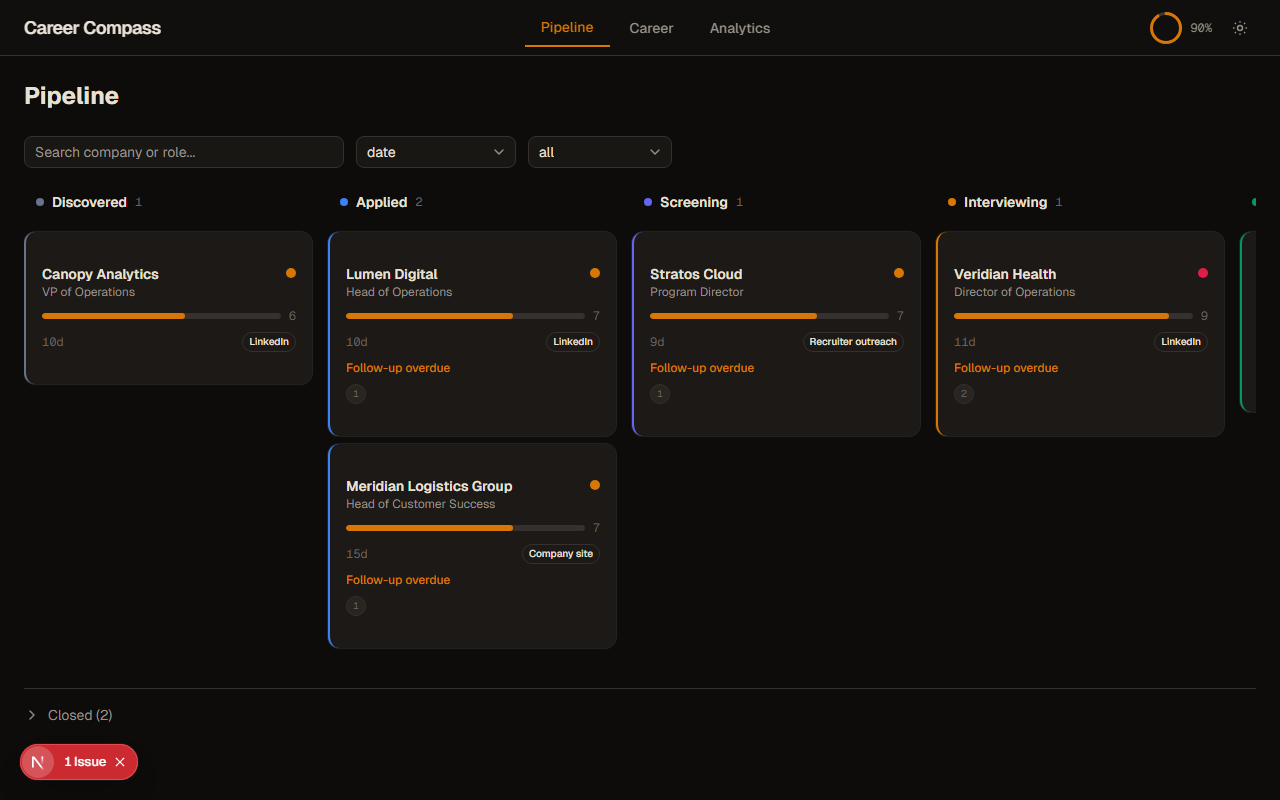The height and width of the screenshot is (800, 1280).
Task: Open the Lumen Digital card
Action: 473,334
